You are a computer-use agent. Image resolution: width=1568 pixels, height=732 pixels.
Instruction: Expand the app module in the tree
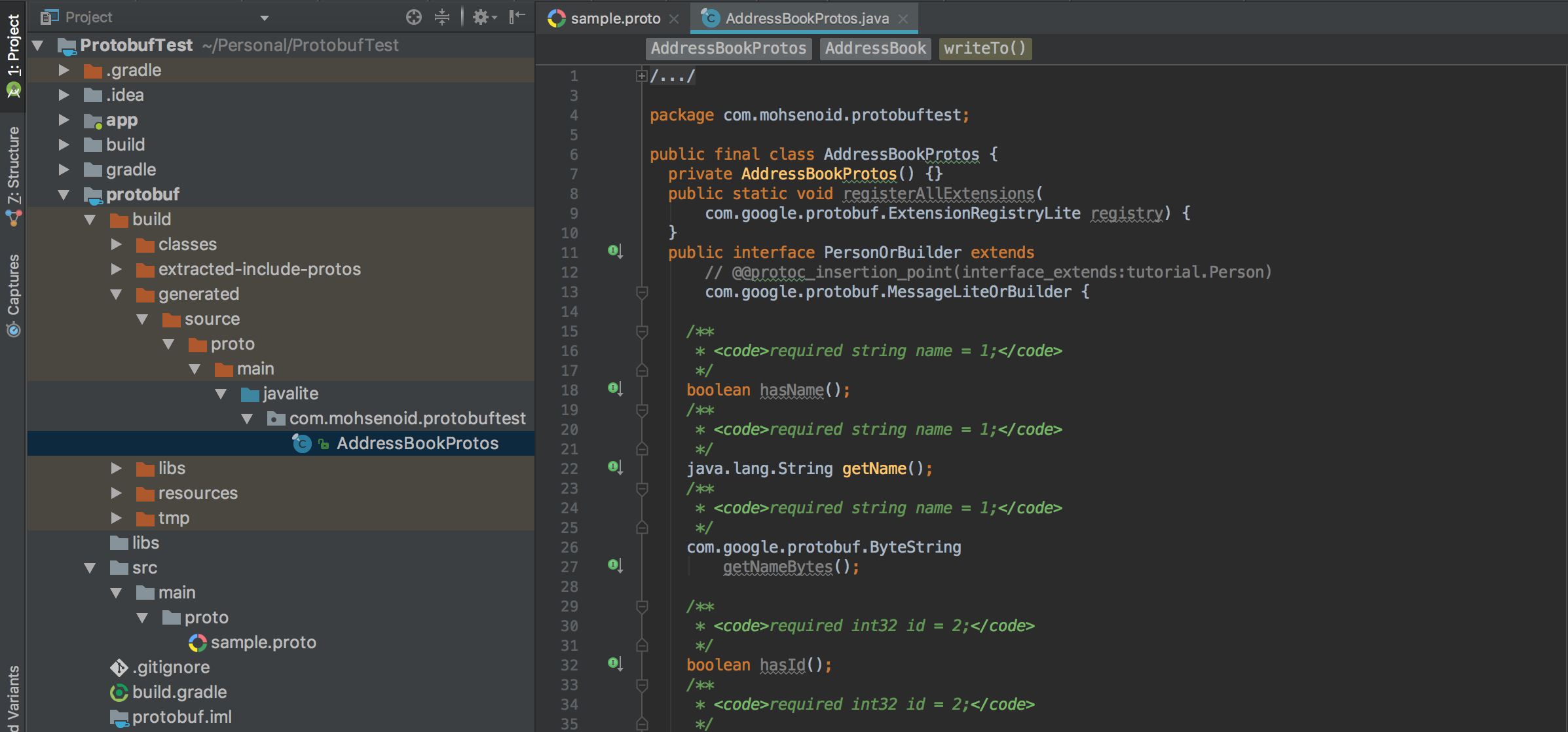point(64,120)
